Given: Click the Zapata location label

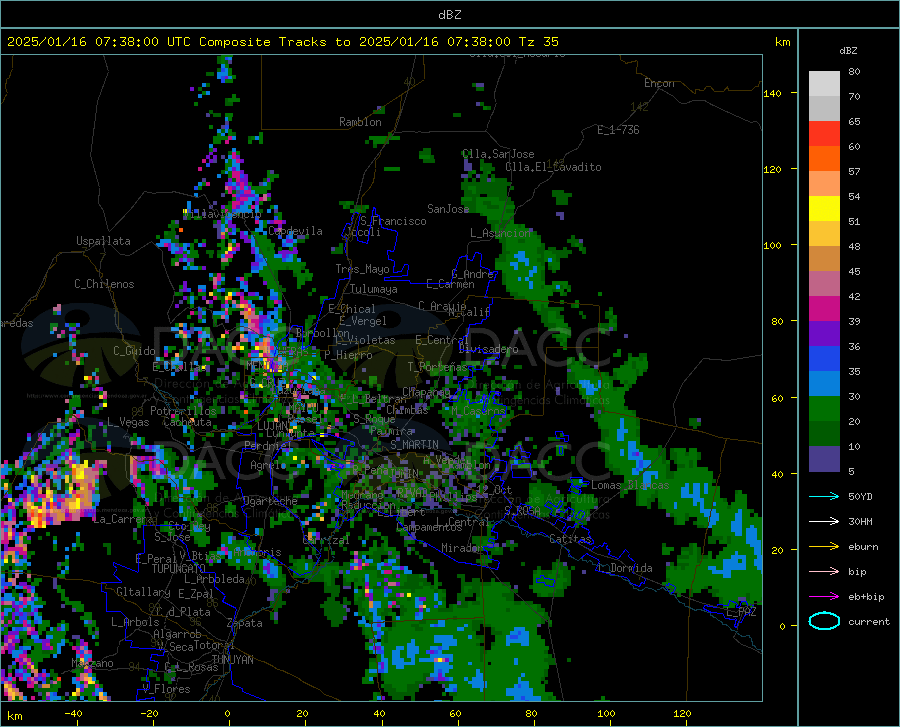Looking at the screenshot, I should tap(245, 623).
